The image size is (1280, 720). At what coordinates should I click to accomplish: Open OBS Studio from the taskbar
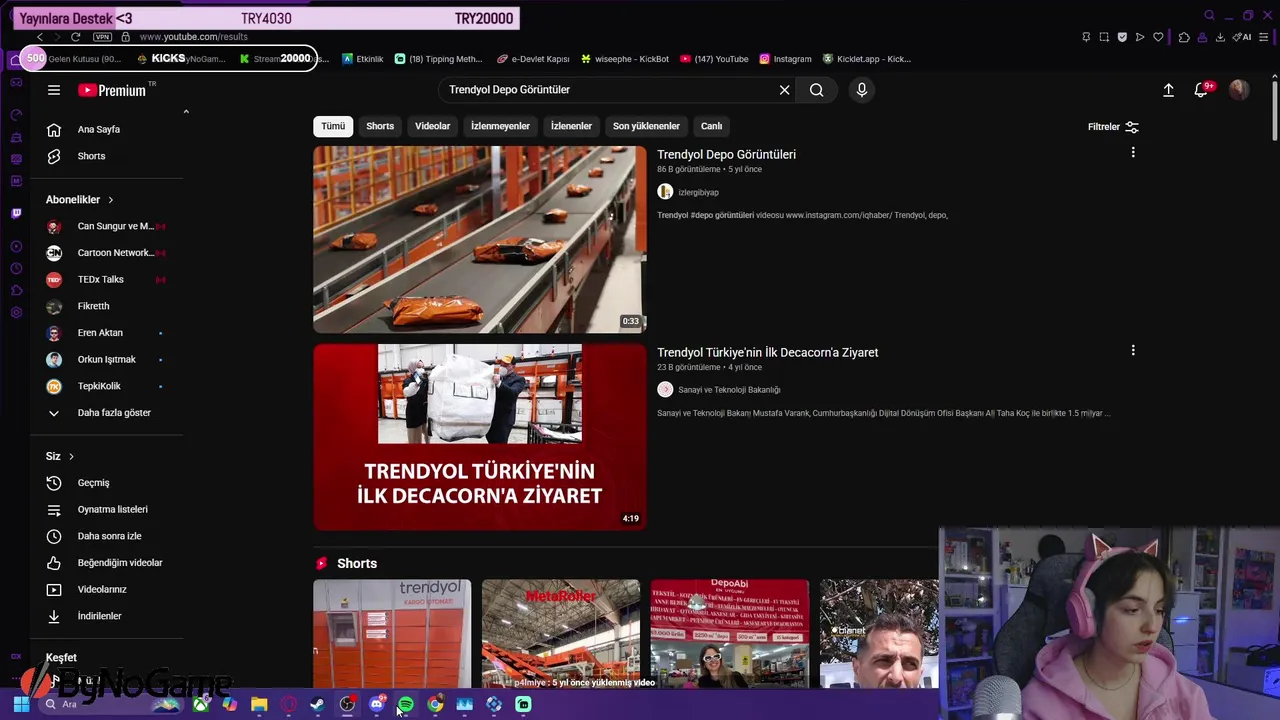(347, 705)
